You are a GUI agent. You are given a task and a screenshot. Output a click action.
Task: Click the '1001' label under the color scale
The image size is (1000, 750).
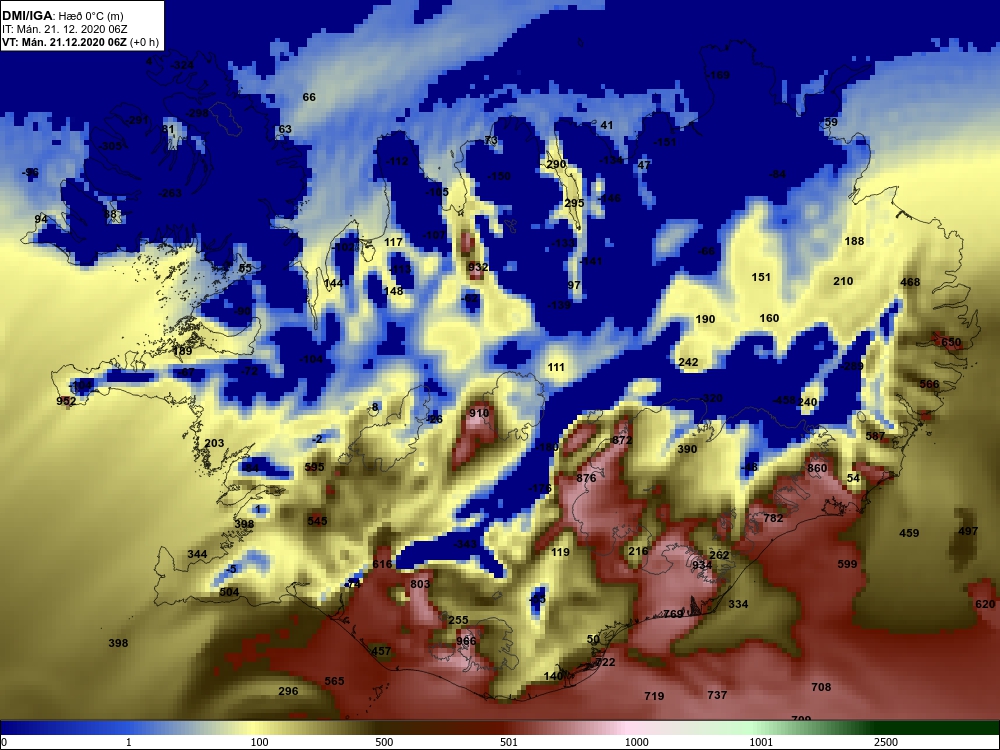click(x=761, y=742)
